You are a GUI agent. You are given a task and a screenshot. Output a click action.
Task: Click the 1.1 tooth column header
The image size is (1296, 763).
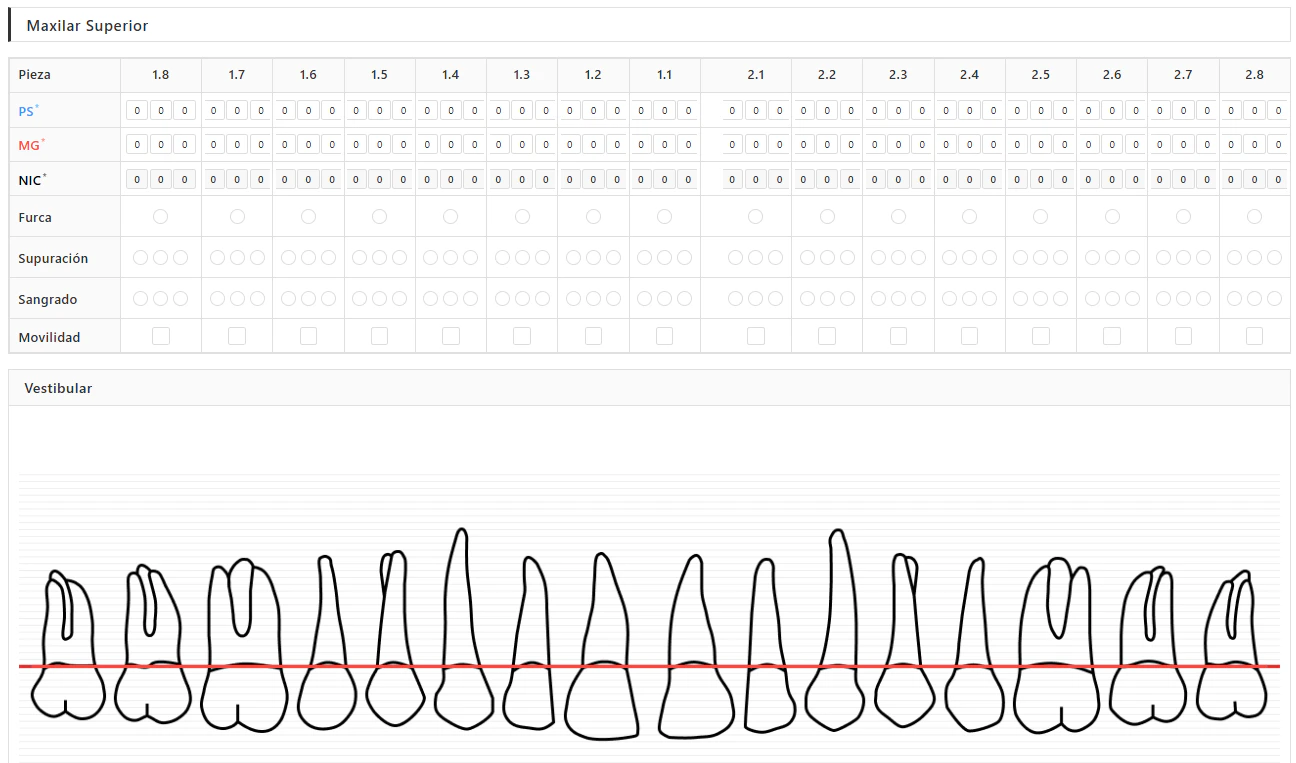[x=664, y=74]
